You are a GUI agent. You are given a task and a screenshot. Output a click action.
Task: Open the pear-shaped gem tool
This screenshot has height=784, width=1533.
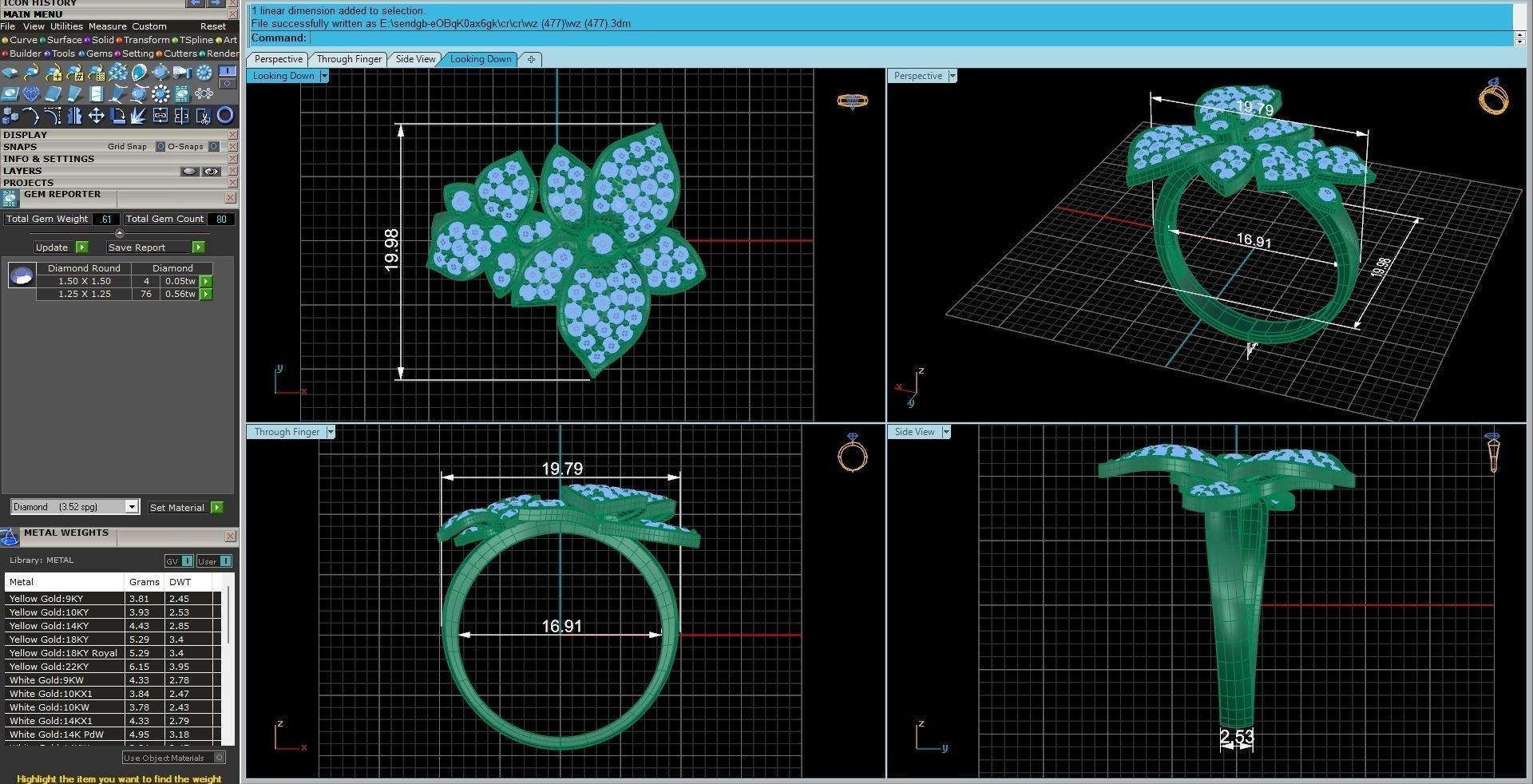[x=139, y=73]
